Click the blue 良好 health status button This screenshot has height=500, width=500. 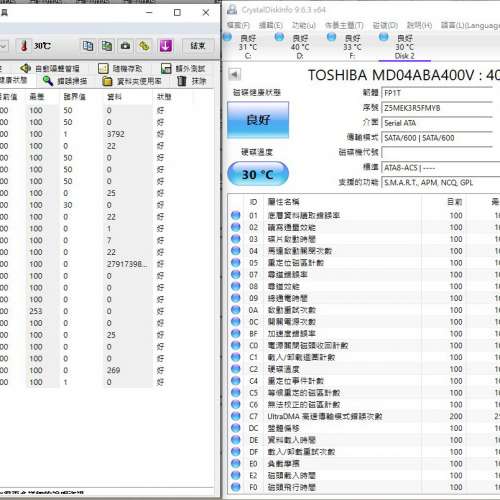[258, 120]
